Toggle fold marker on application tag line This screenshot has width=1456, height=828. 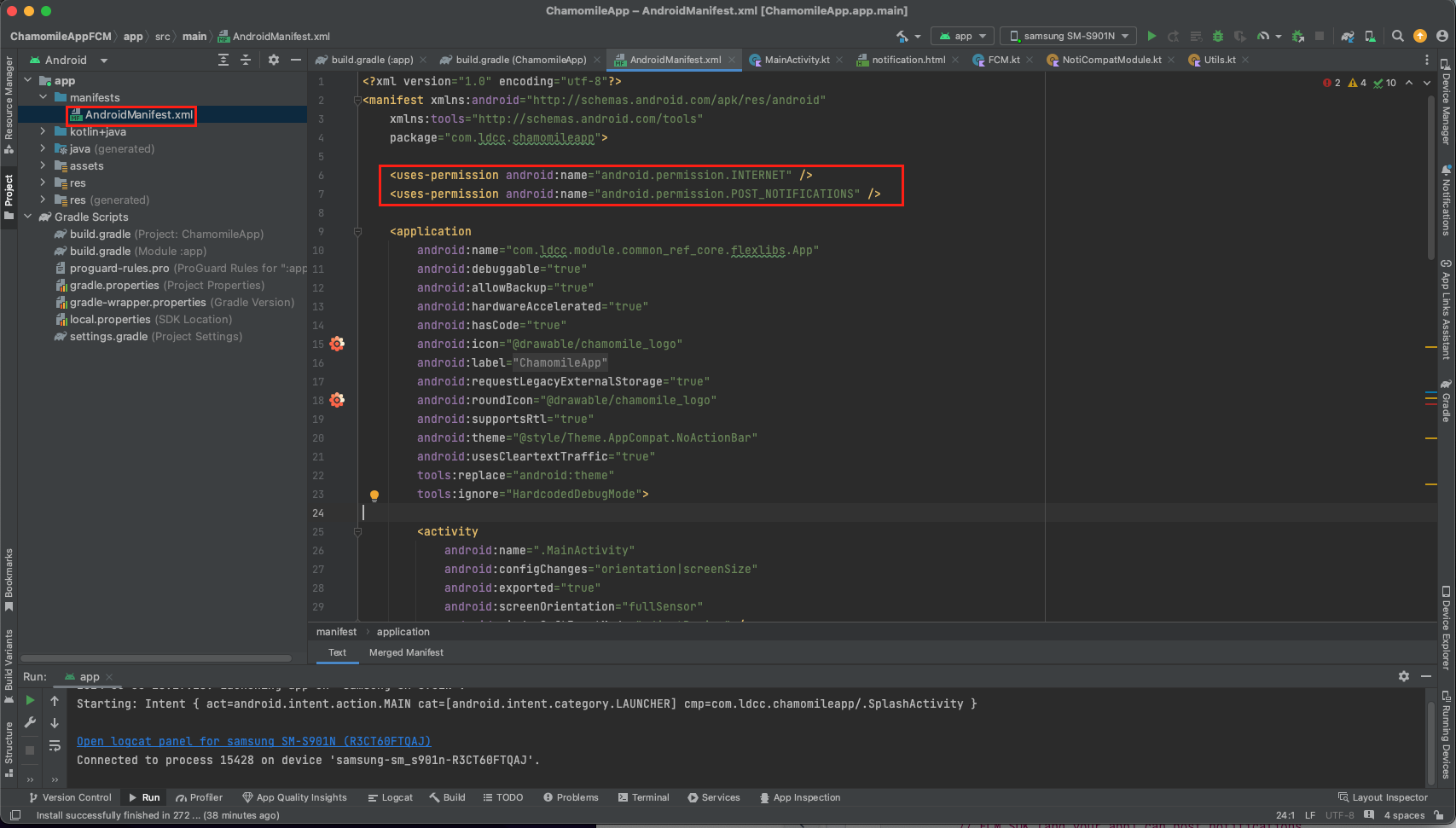357,232
